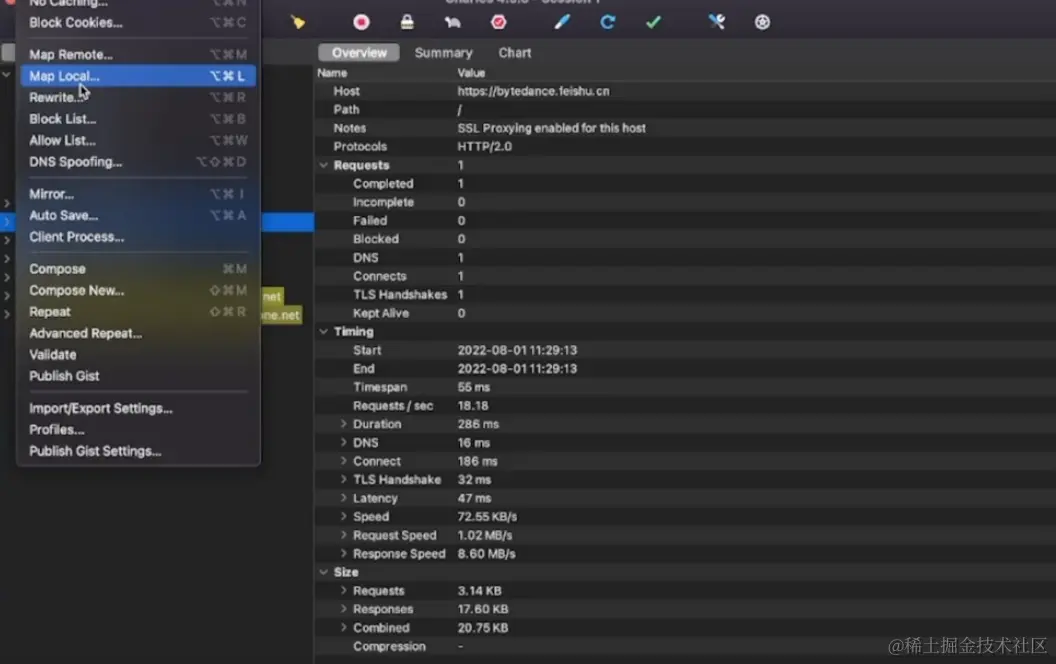The height and width of the screenshot is (664, 1056).
Task: Select the End time row value
Action: 517,368
